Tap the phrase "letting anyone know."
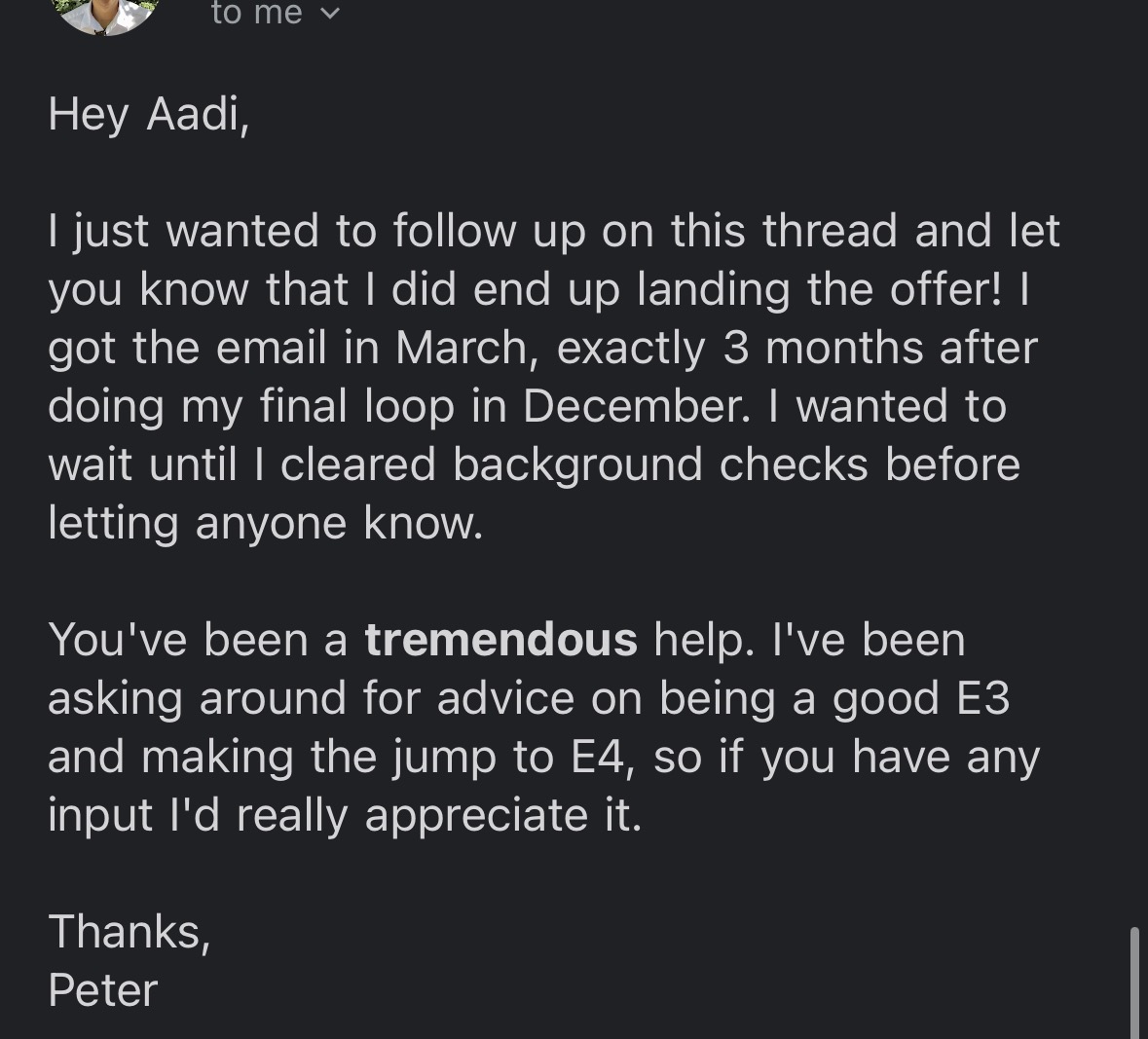Screen dimensions: 1148x1039 click(265, 523)
